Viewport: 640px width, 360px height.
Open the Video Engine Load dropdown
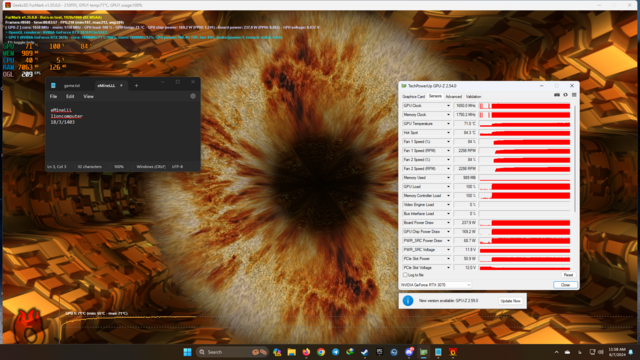[448, 204]
